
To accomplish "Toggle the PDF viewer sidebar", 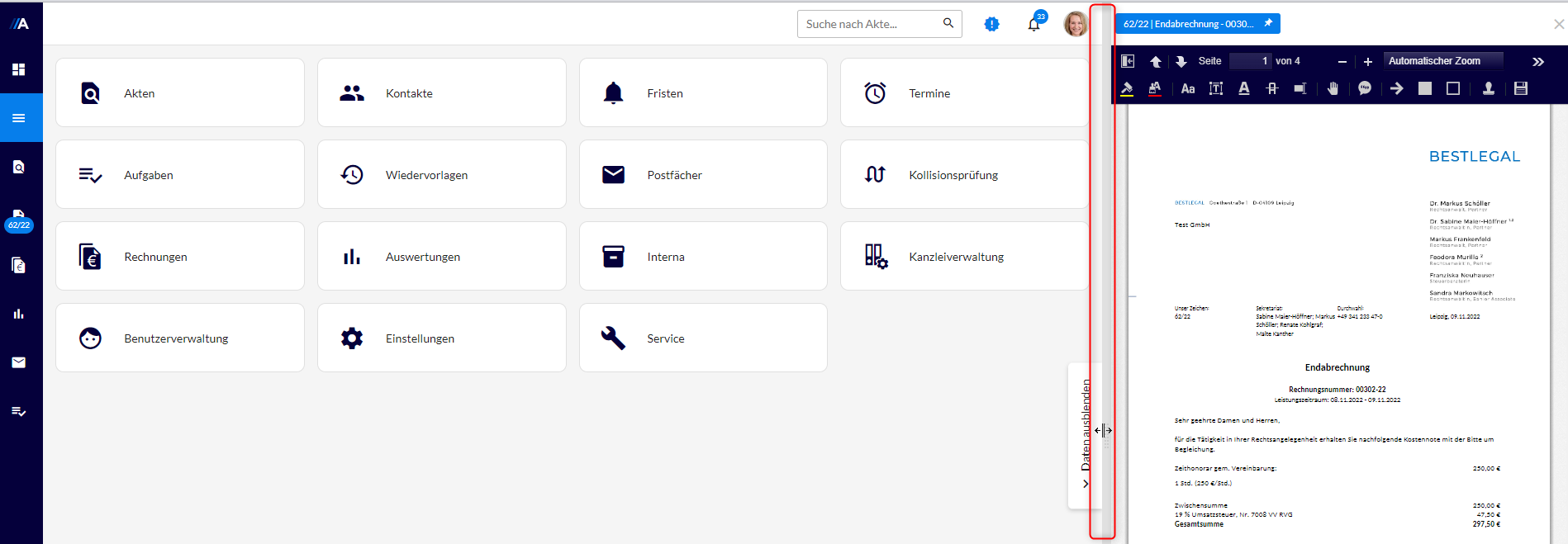I will [1128, 61].
